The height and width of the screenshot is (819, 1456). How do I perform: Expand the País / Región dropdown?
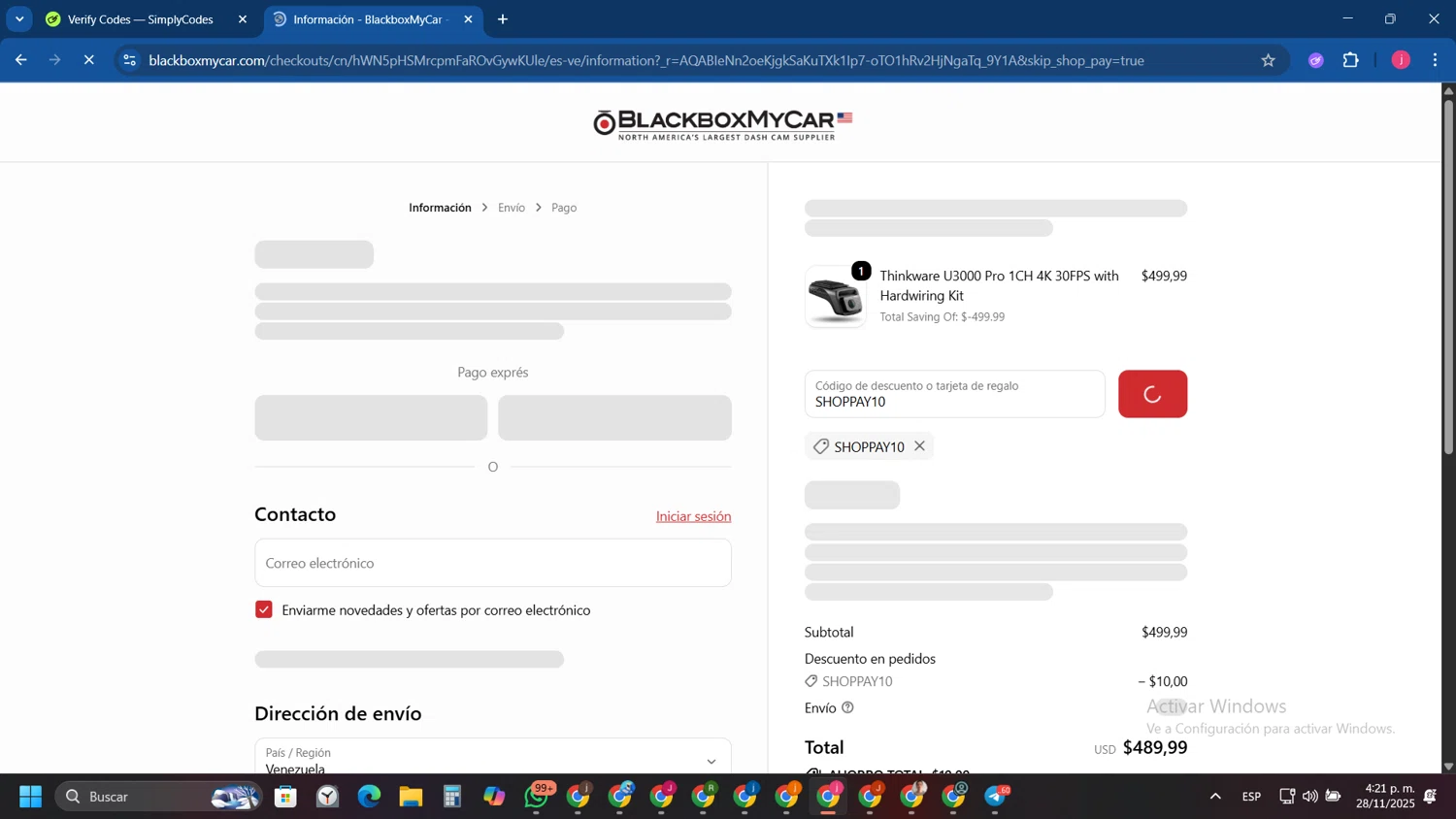click(493, 761)
